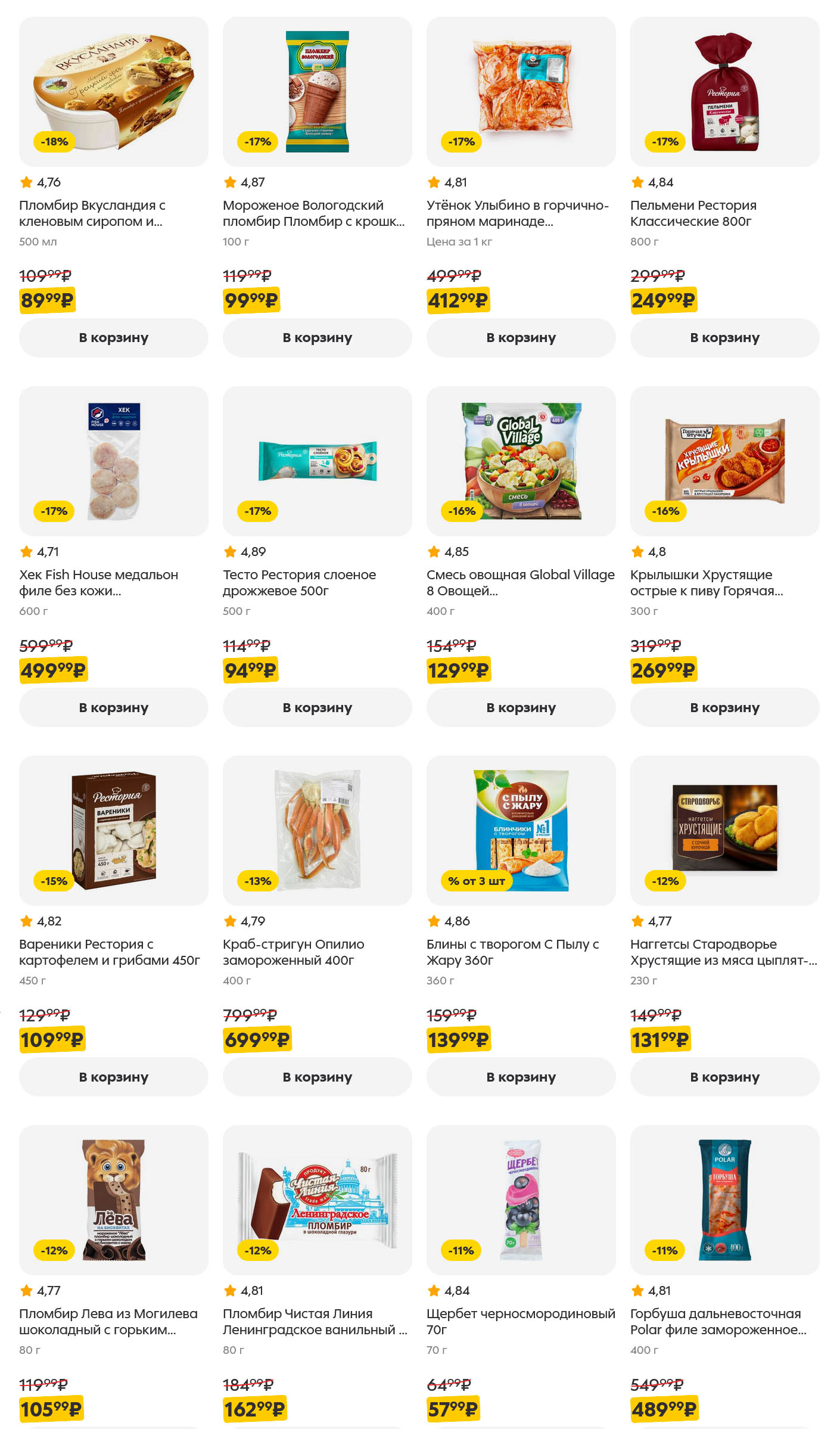Open Вареники Рестория с картофелем title
The height and width of the screenshot is (1429, 840).
109,952
